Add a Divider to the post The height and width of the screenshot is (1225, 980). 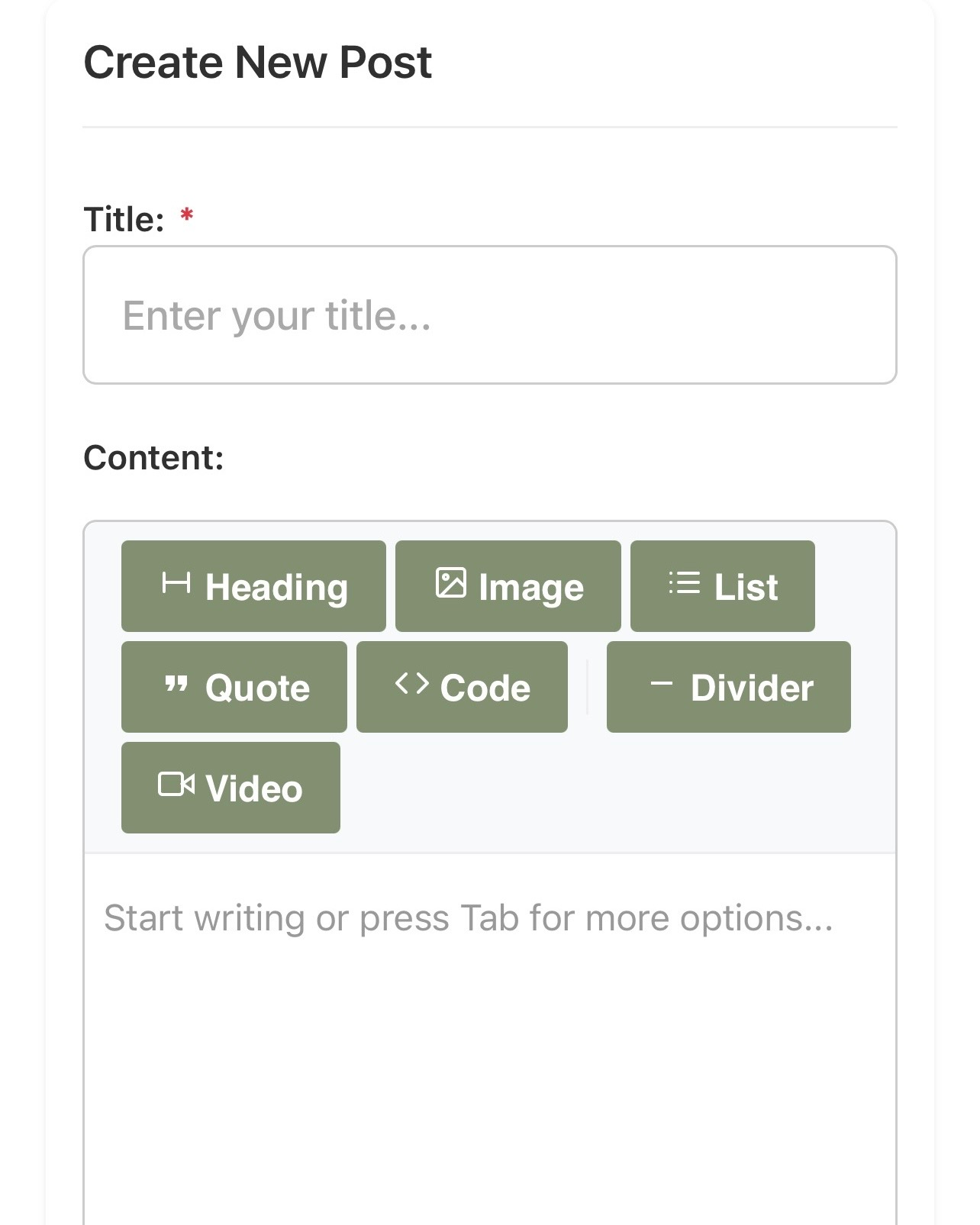click(727, 686)
